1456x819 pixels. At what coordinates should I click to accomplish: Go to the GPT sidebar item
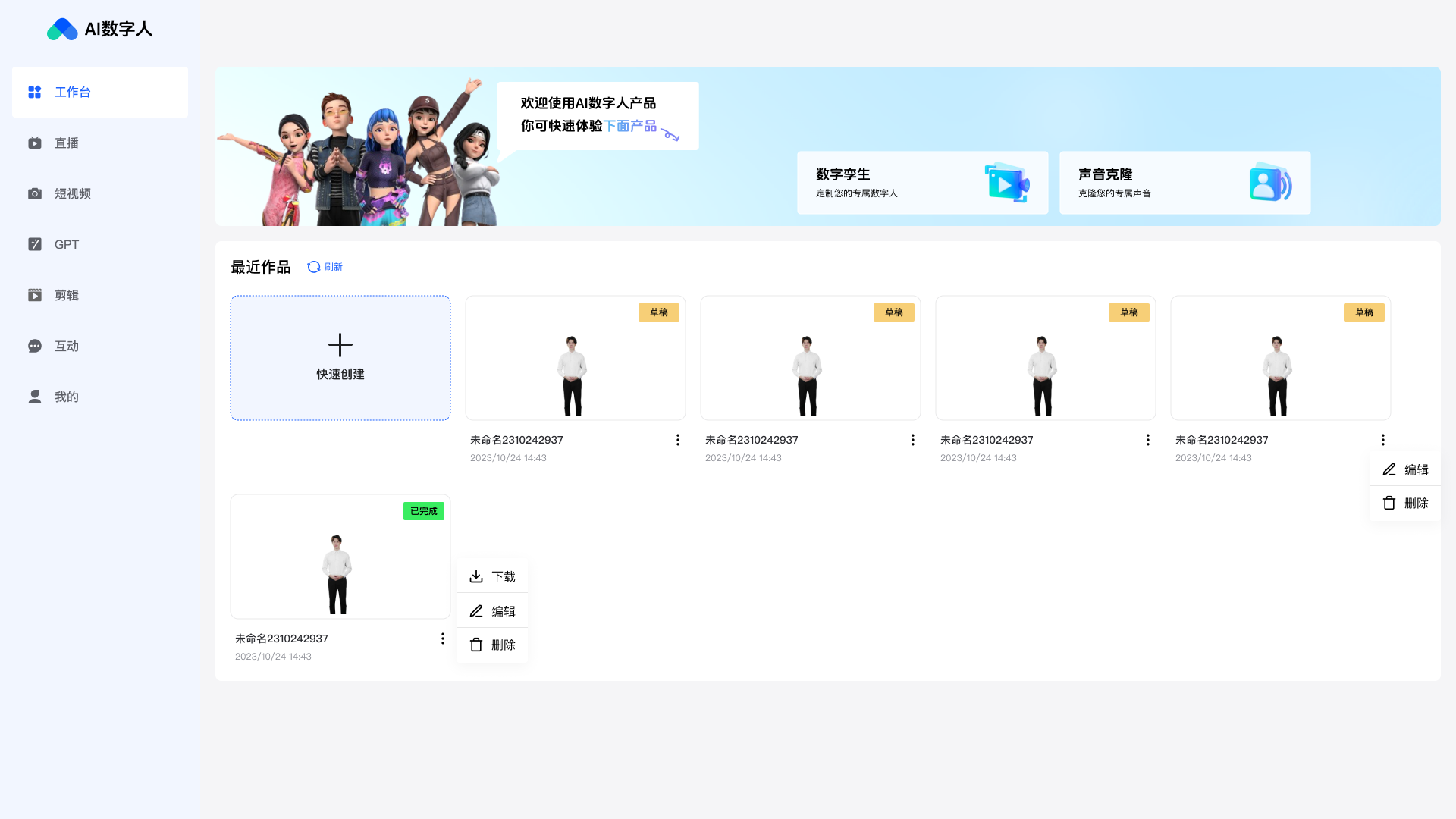66,245
